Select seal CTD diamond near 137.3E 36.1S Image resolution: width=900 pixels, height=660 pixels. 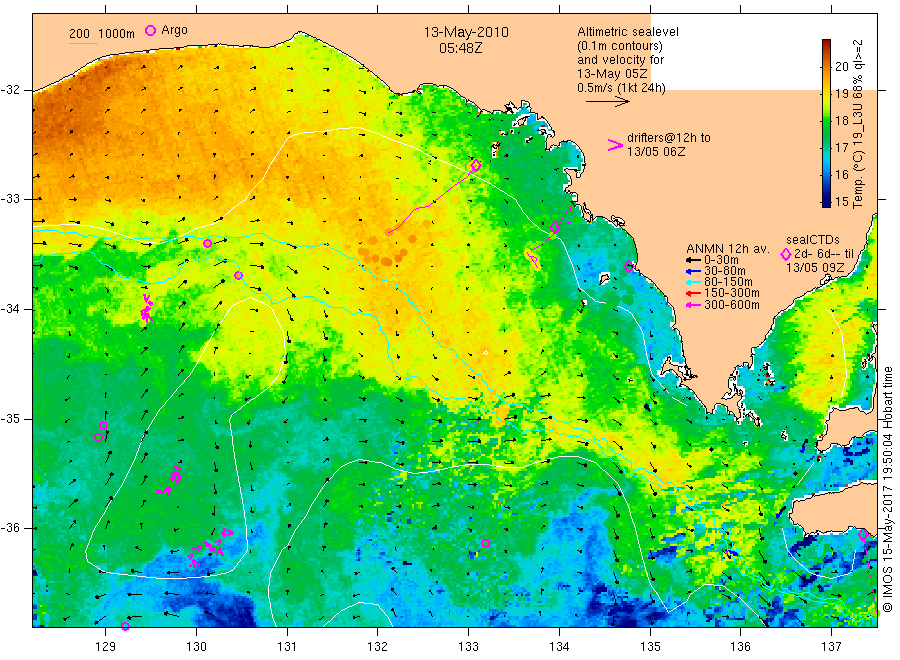(863, 535)
